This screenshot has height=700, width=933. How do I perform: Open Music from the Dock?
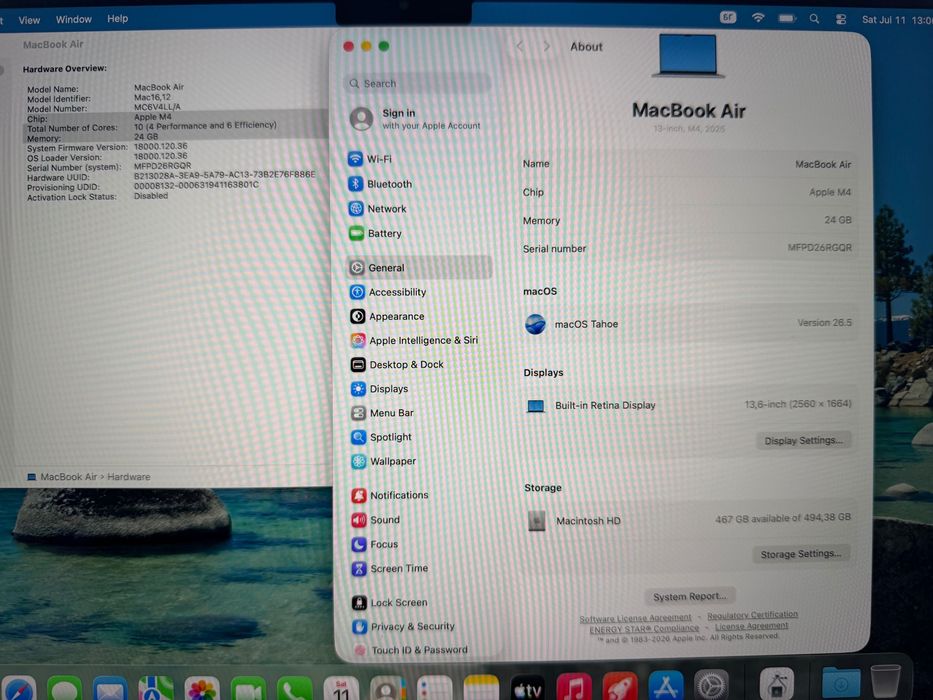pyautogui.click(x=574, y=688)
